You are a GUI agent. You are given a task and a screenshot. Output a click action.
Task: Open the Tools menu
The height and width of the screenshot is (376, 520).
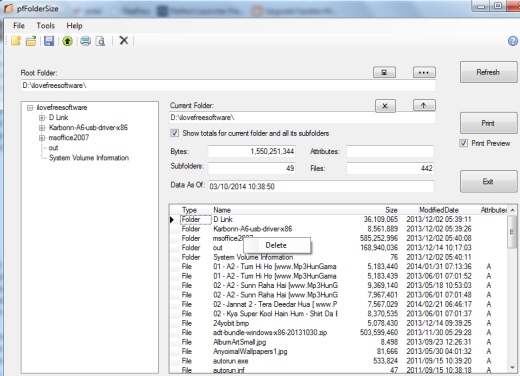pyautogui.click(x=45, y=26)
